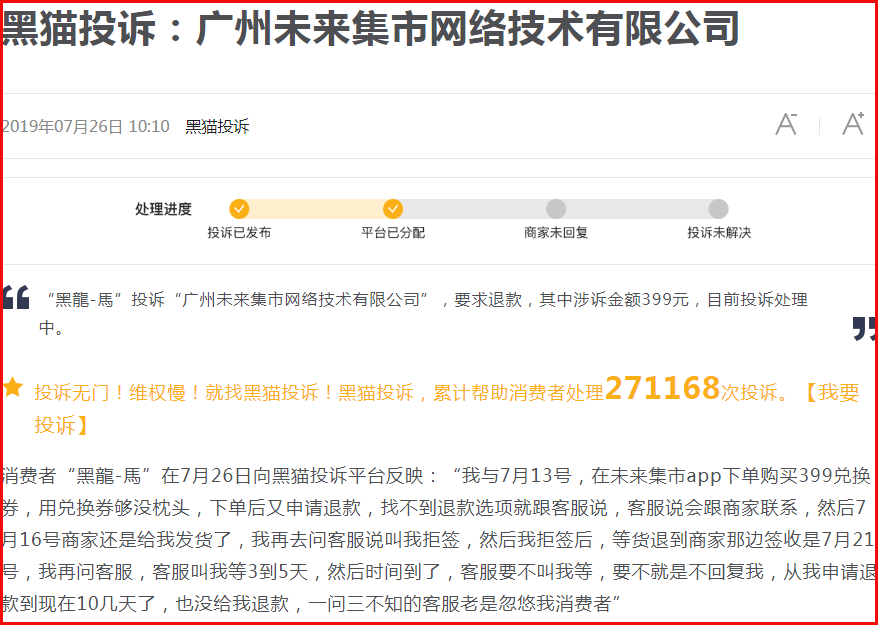This screenshot has width=878, height=625.
Task: Click the orange text 投诉无门！维权慢！
Action: [x=118, y=393]
